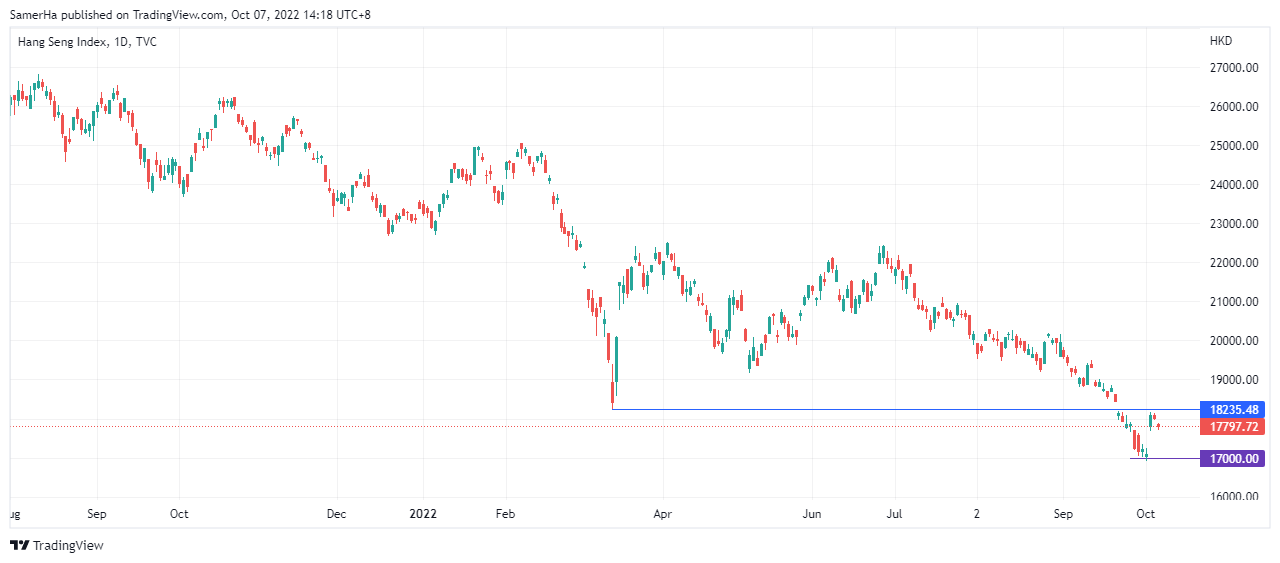Click the Feb label on time axis

(x=505, y=514)
